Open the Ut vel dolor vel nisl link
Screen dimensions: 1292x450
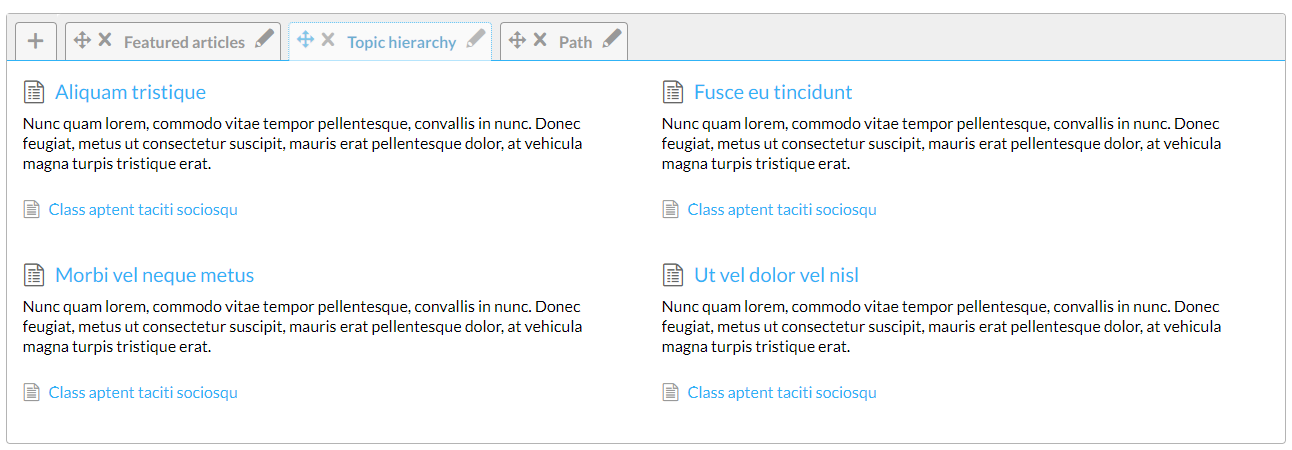pos(776,275)
